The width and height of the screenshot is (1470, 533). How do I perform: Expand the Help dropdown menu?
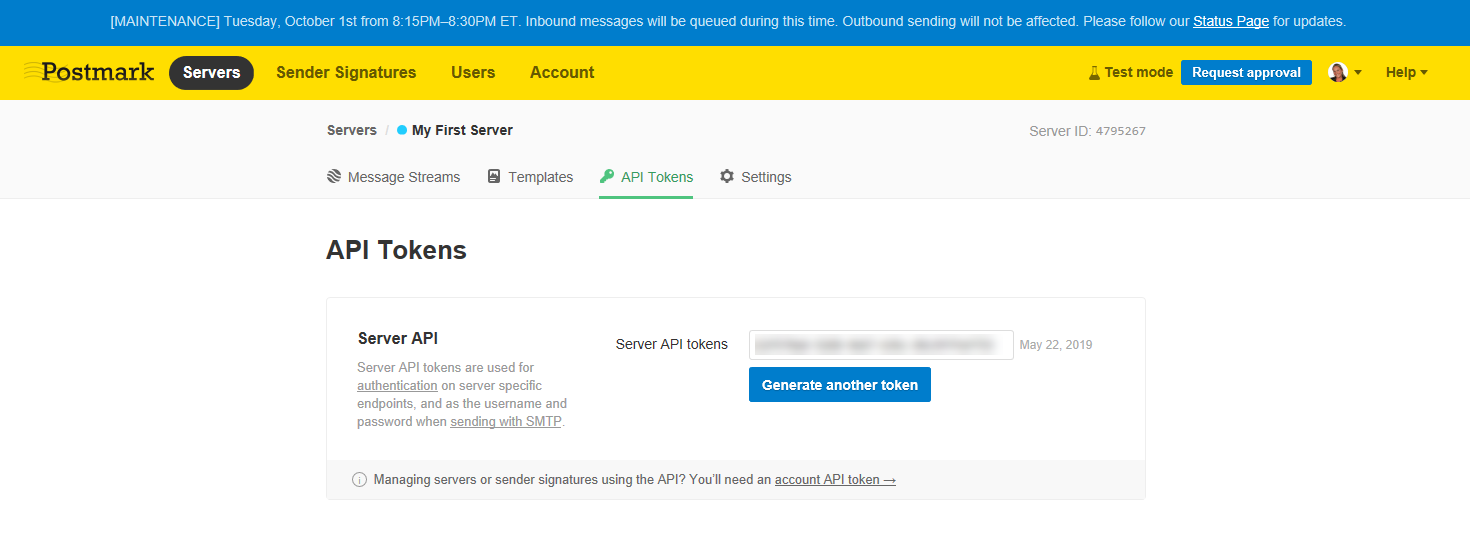pos(1406,72)
